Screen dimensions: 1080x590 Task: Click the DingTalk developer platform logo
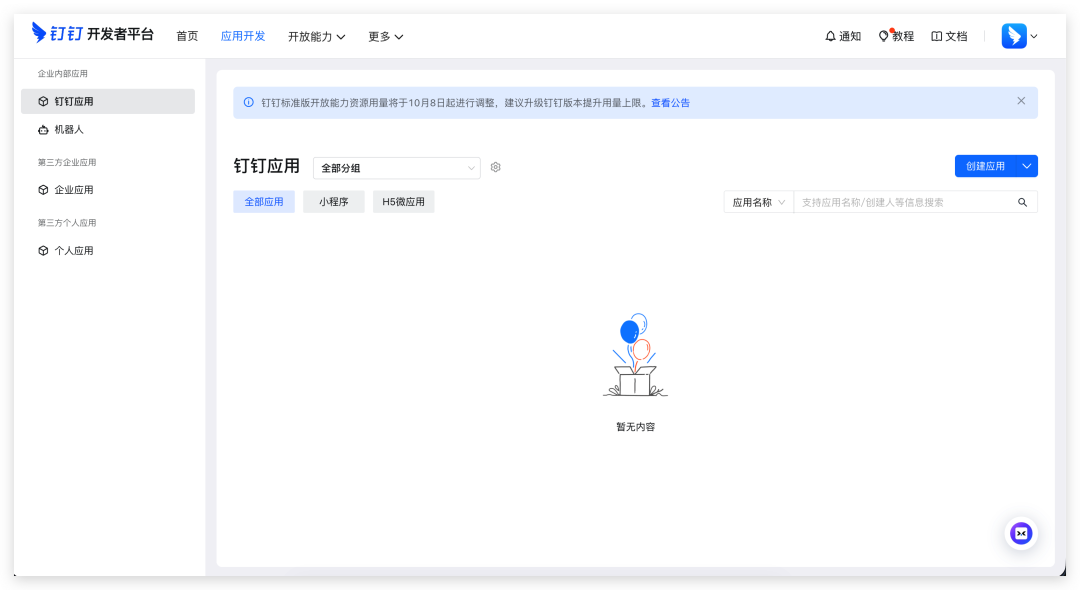(x=92, y=34)
